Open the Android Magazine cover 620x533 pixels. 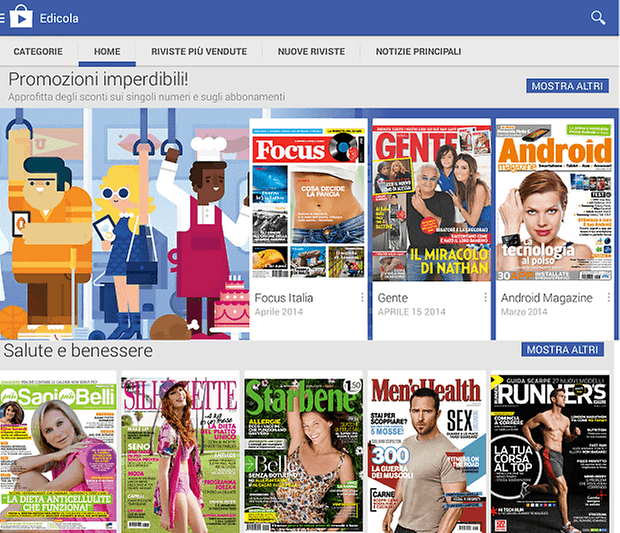click(555, 203)
